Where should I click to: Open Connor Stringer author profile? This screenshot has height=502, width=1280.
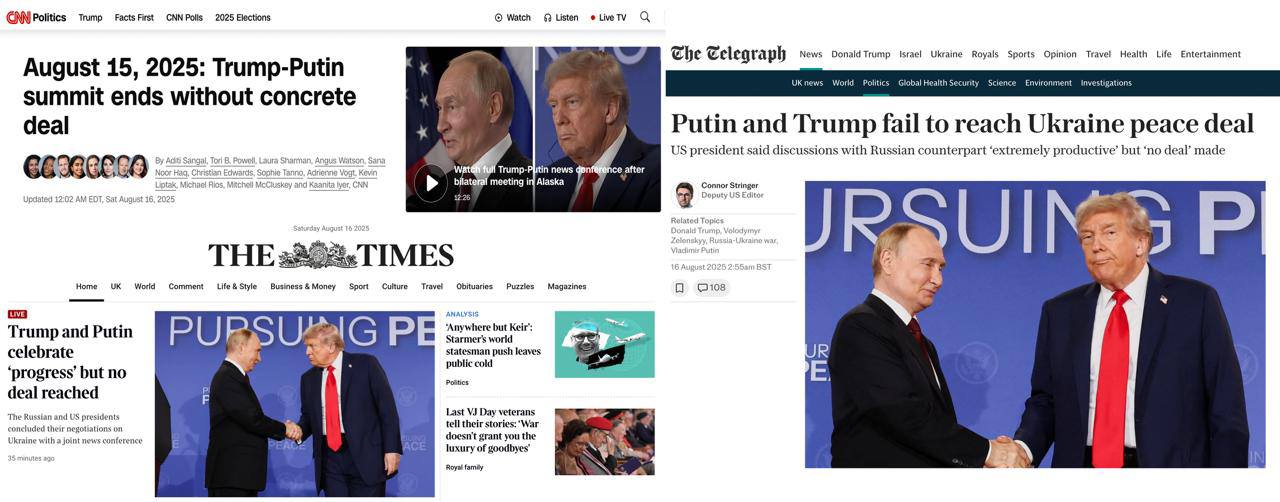click(x=729, y=185)
